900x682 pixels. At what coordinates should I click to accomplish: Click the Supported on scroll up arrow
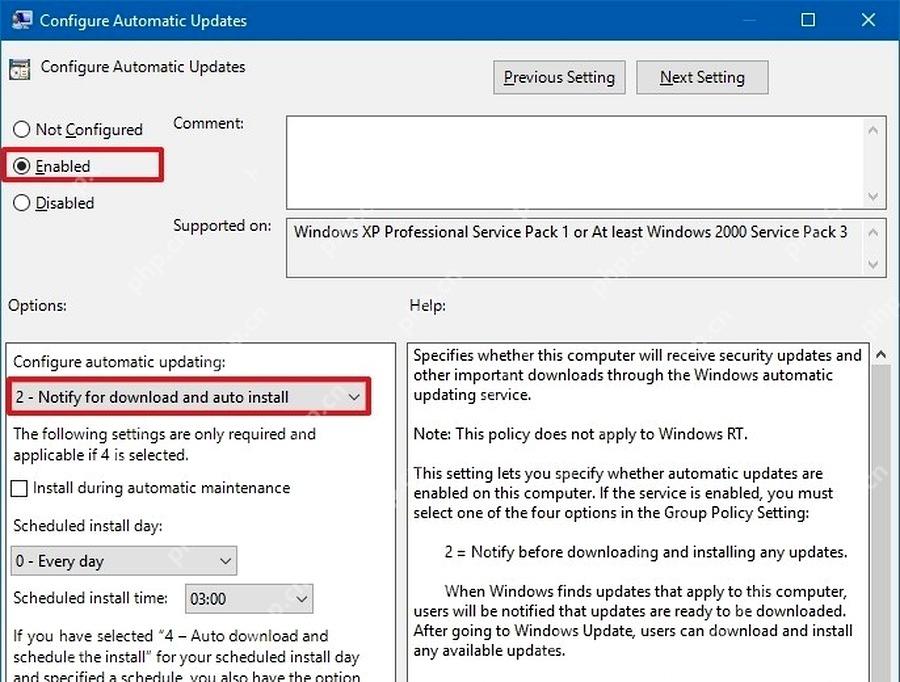[873, 232]
